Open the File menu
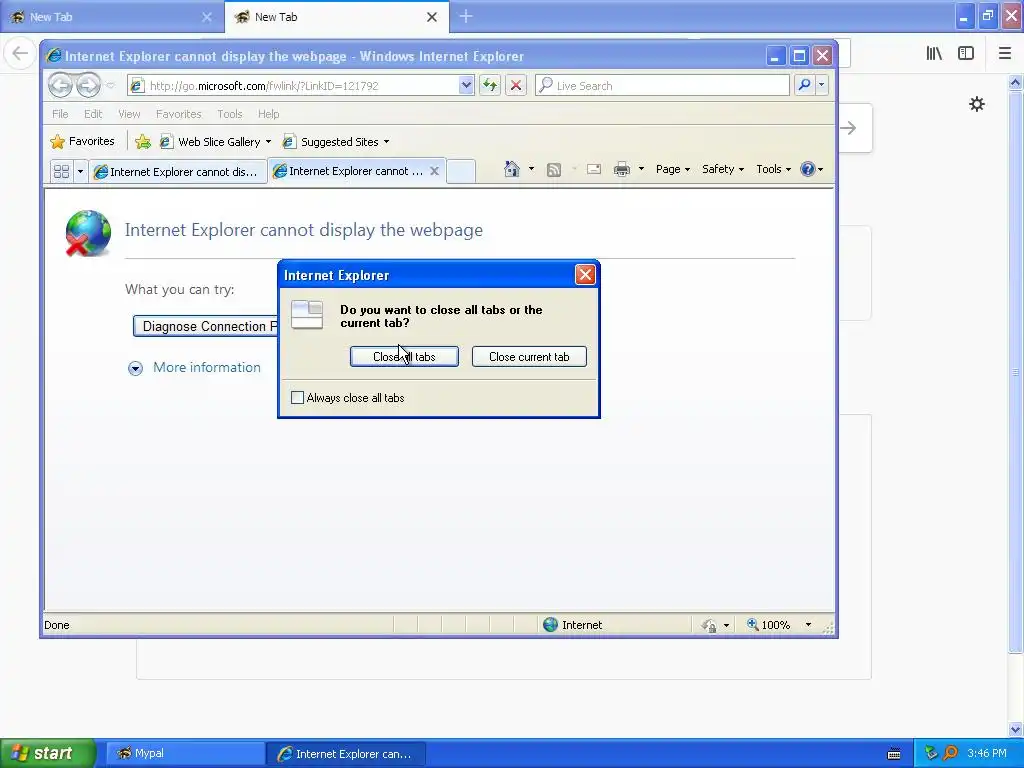The height and width of the screenshot is (768, 1024). (x=60, y=114)
